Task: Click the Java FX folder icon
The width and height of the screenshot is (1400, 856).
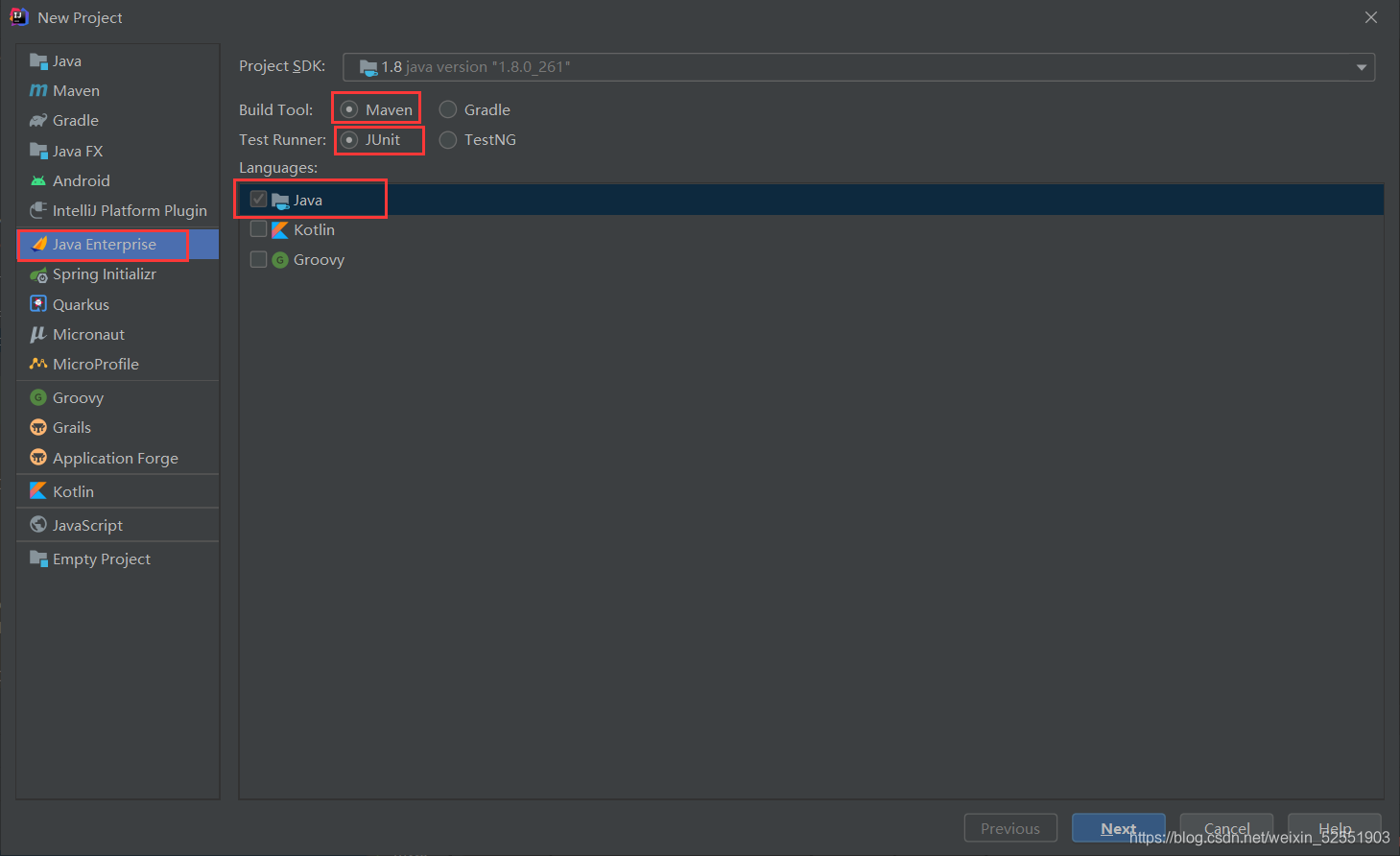Action: click(38, 151)
